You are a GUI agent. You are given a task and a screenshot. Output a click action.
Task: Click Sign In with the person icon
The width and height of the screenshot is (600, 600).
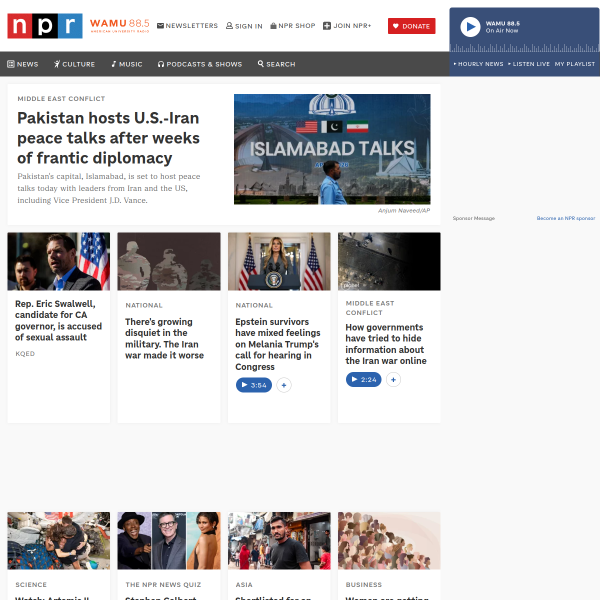[244, 26]
